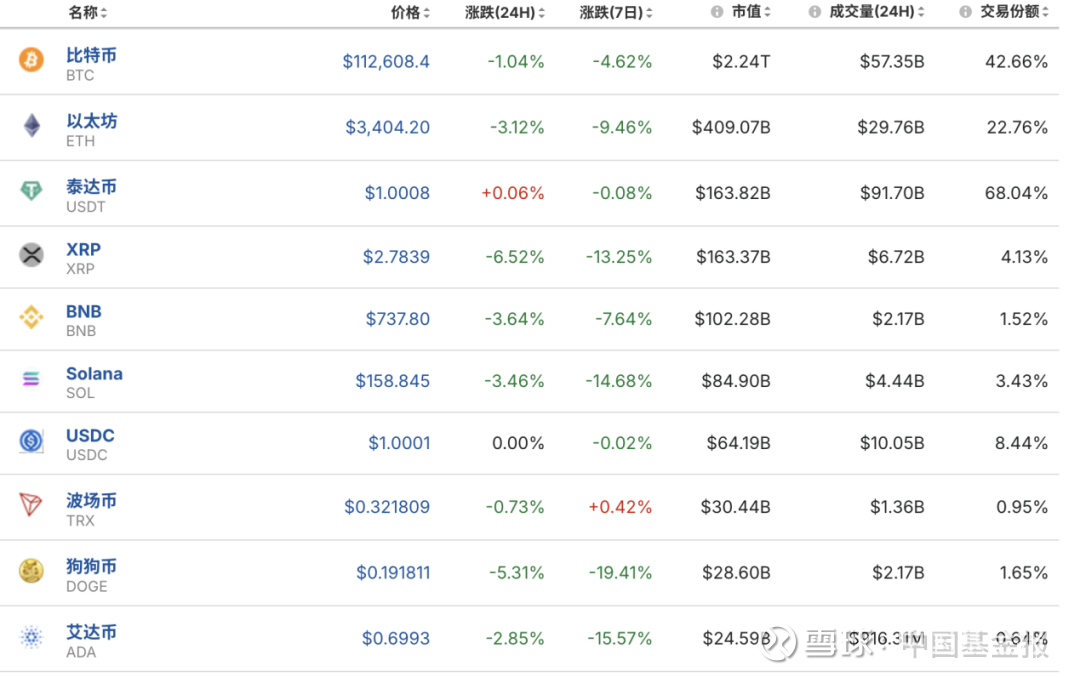Click the info icon beside 交易份额 header
Viewport: 1080px width, 677px height.
click(966, 12)
